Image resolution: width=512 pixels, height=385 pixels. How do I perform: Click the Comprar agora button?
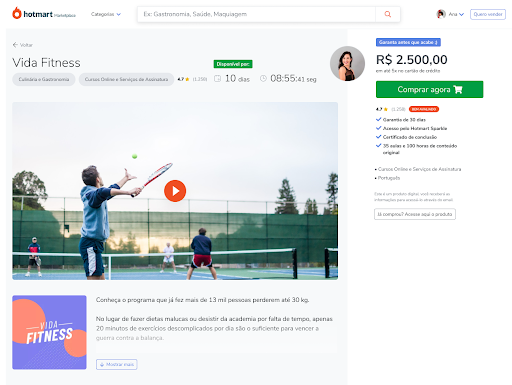pyautogui.click(x=429, y=89)
